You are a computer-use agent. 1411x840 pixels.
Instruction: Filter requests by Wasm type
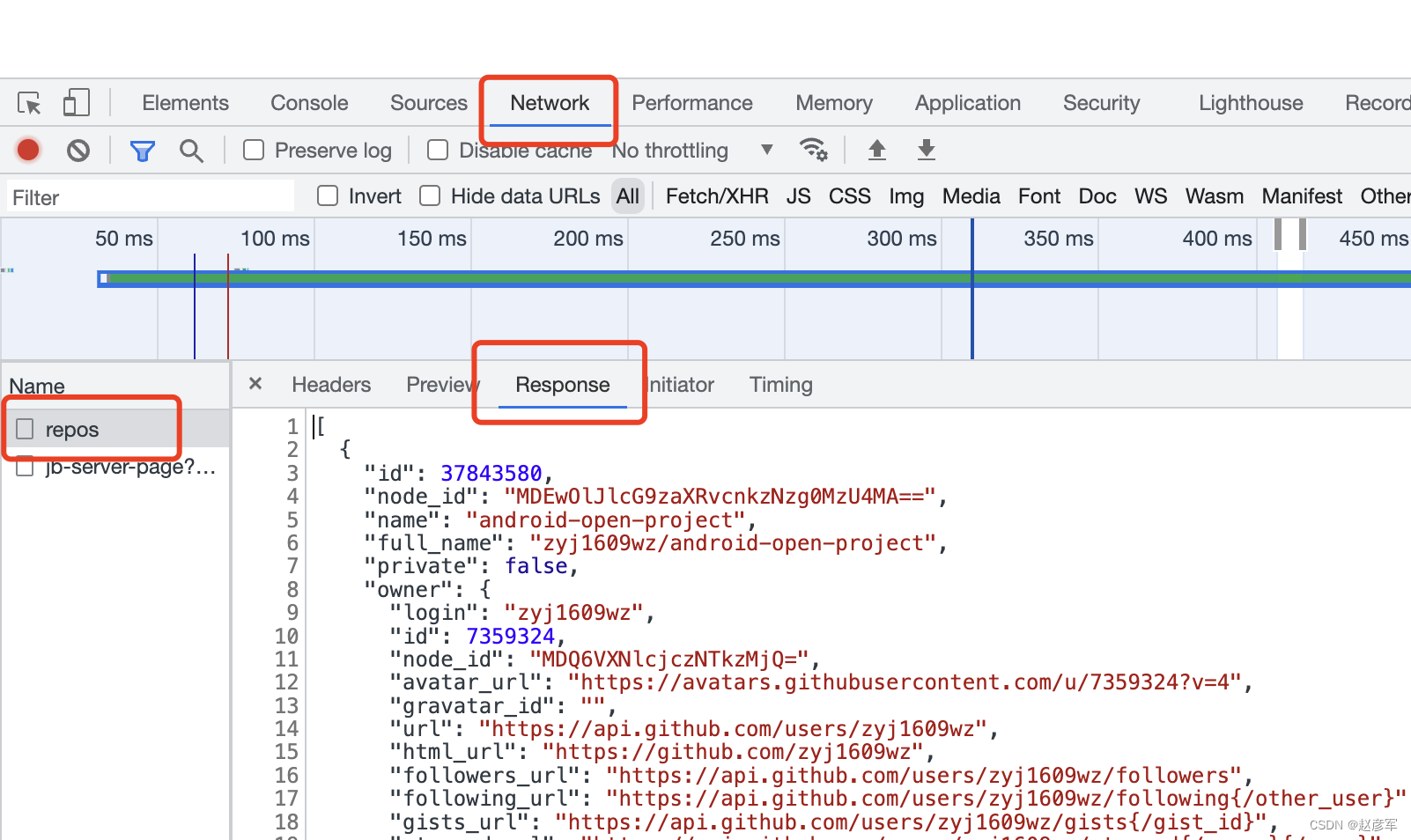[x=1215, y=196]
